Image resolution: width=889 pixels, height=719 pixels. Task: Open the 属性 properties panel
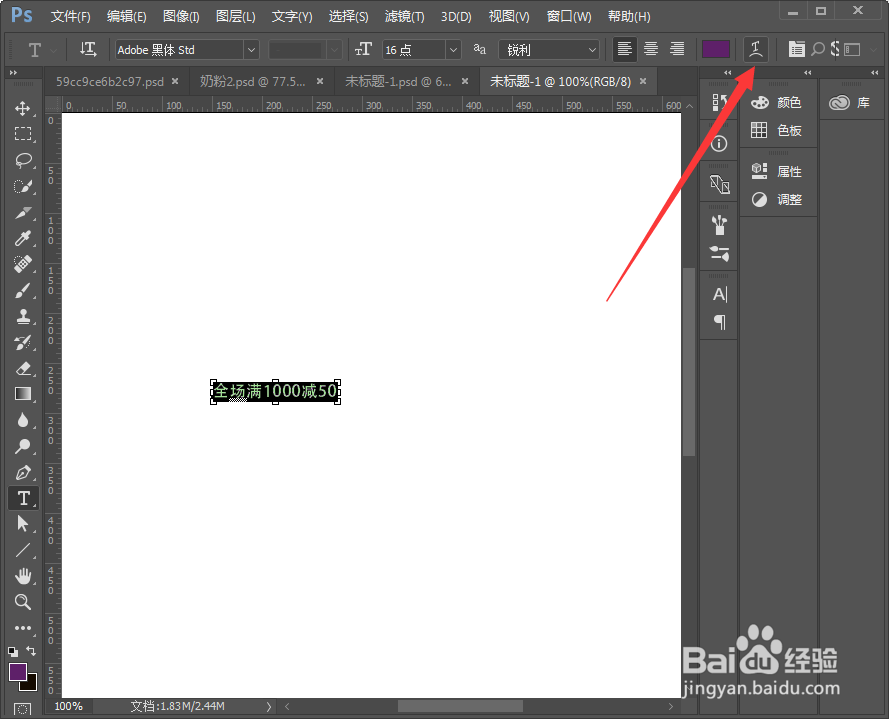pyautogui.click(x=778, y=171)
